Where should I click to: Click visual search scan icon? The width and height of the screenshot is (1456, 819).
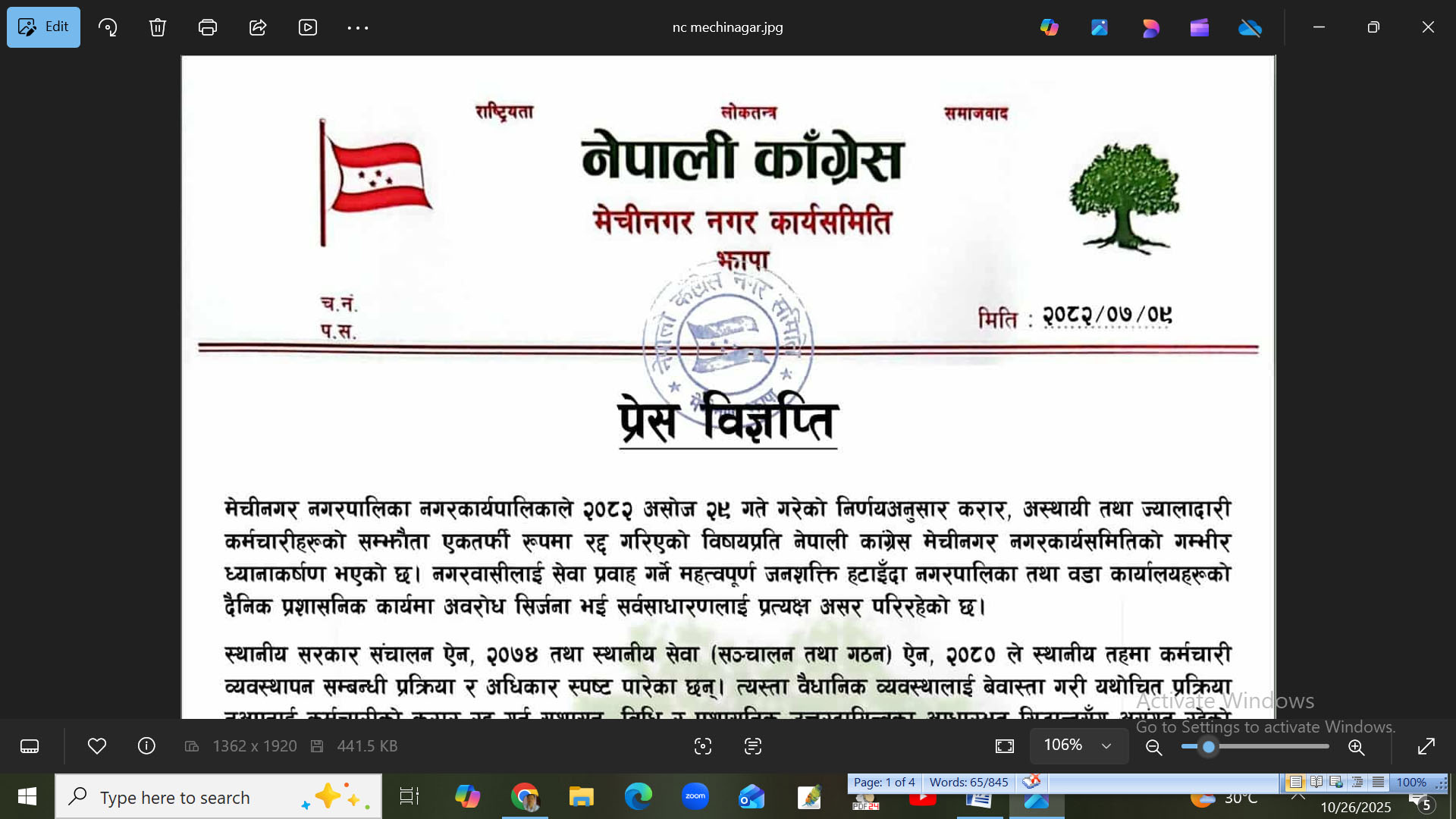point(703,746)
